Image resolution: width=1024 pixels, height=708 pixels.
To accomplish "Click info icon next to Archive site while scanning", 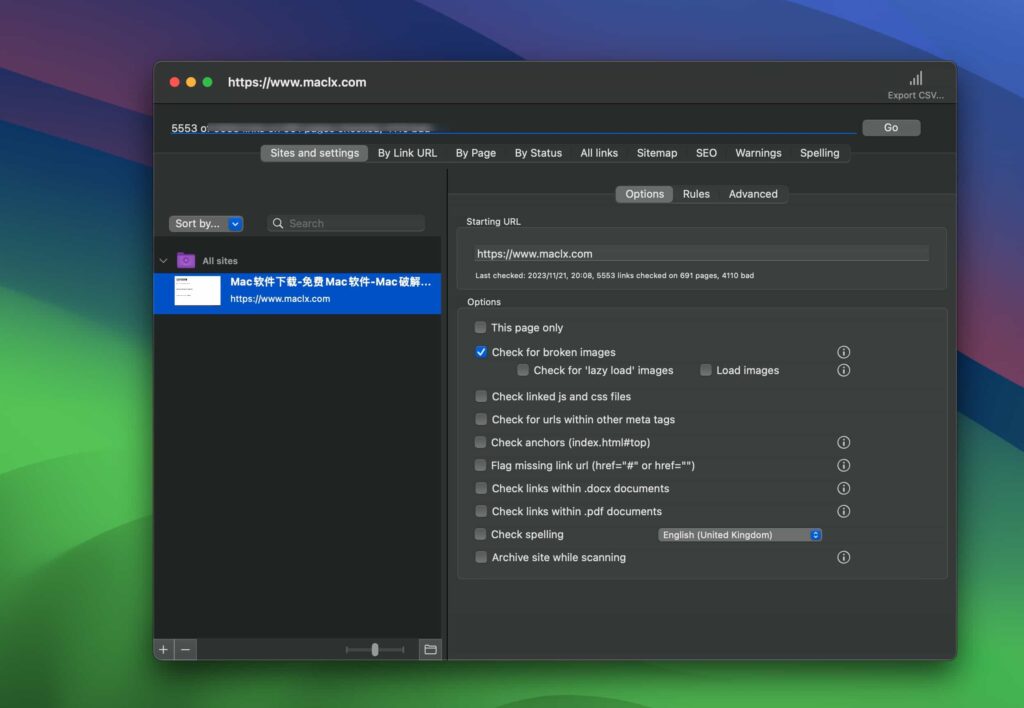I will point(843,557).
